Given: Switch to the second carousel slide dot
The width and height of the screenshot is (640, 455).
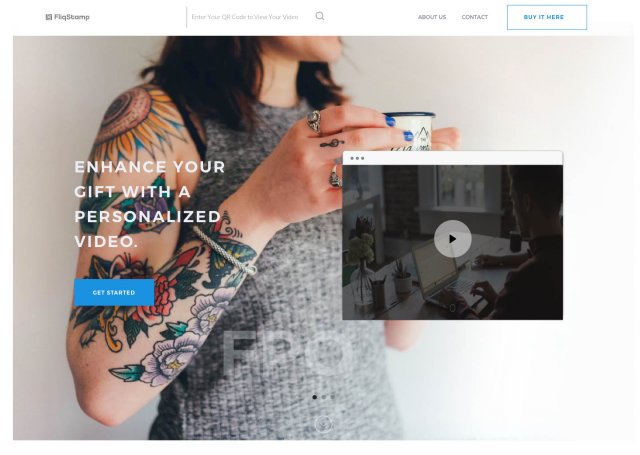Looking at the screenshot, I should (324, 397).
